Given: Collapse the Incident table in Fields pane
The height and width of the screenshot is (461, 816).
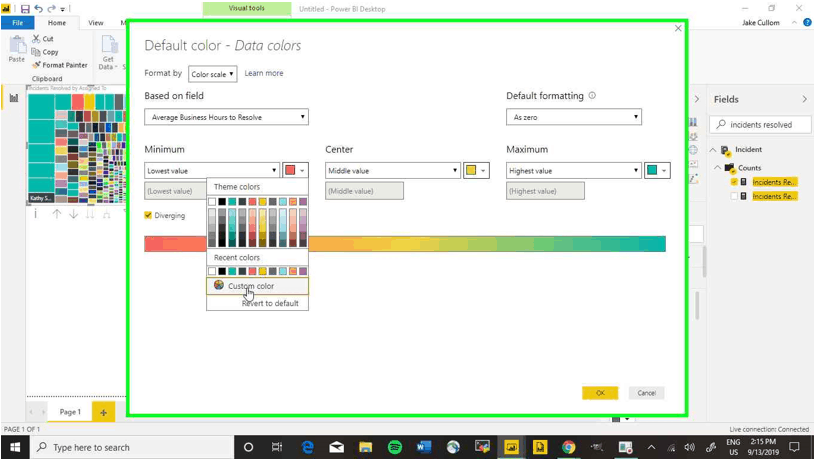Looking at the screenshot, I should click(x=713, y=150).
